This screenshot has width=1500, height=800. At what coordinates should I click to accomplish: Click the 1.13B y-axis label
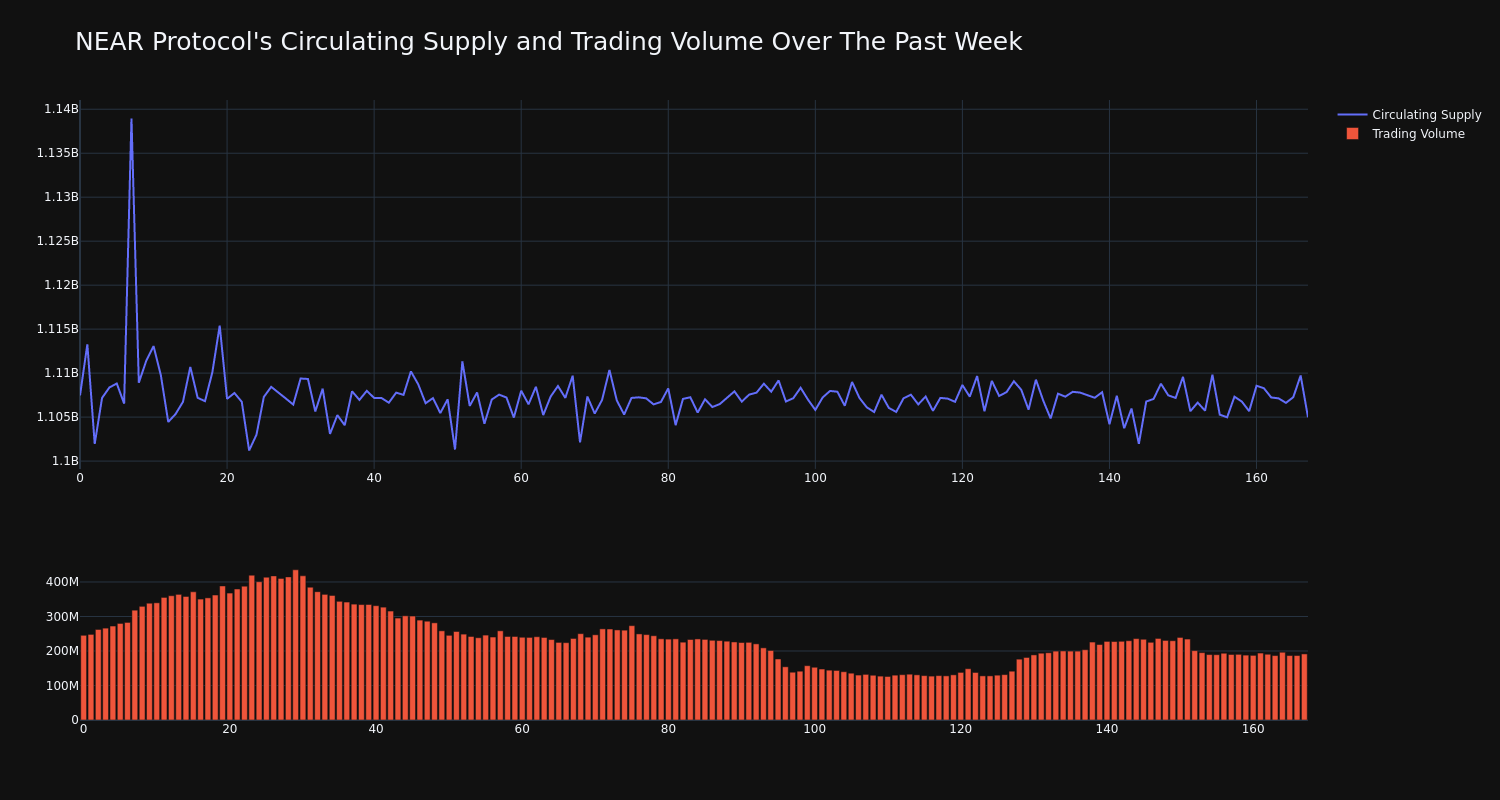[61, 197]
